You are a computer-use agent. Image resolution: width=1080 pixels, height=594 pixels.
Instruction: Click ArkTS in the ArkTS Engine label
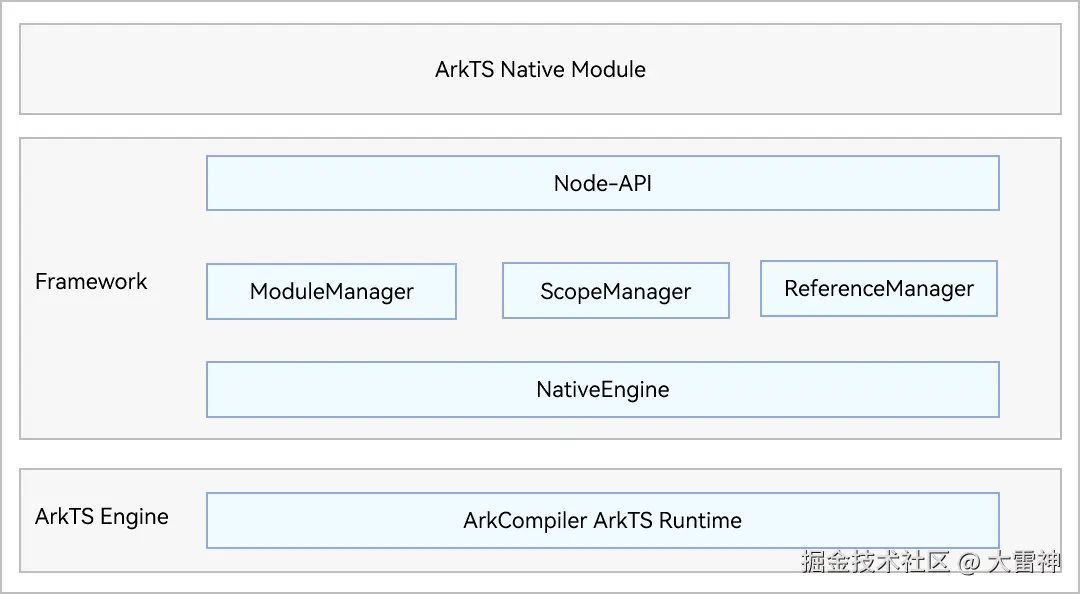65,517
